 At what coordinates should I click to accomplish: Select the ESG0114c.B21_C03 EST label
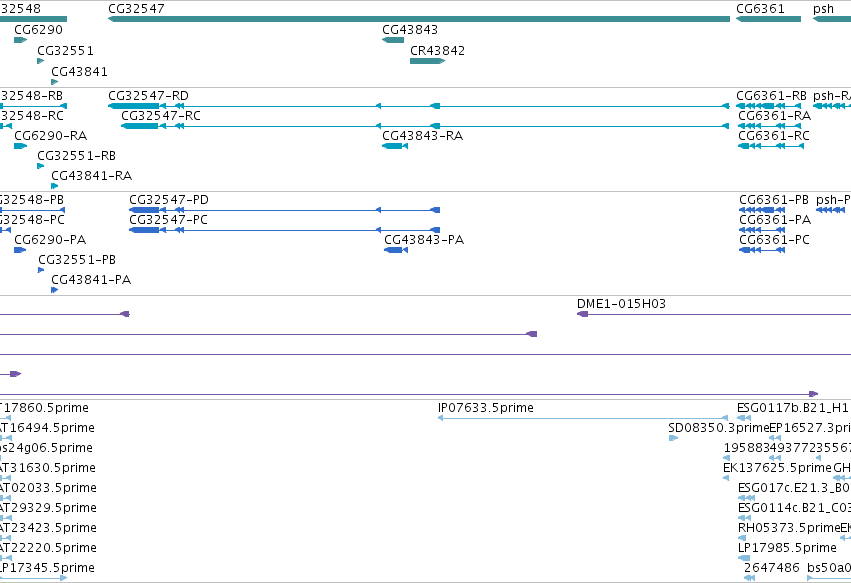pyautogui.click(x=794, y=508)
